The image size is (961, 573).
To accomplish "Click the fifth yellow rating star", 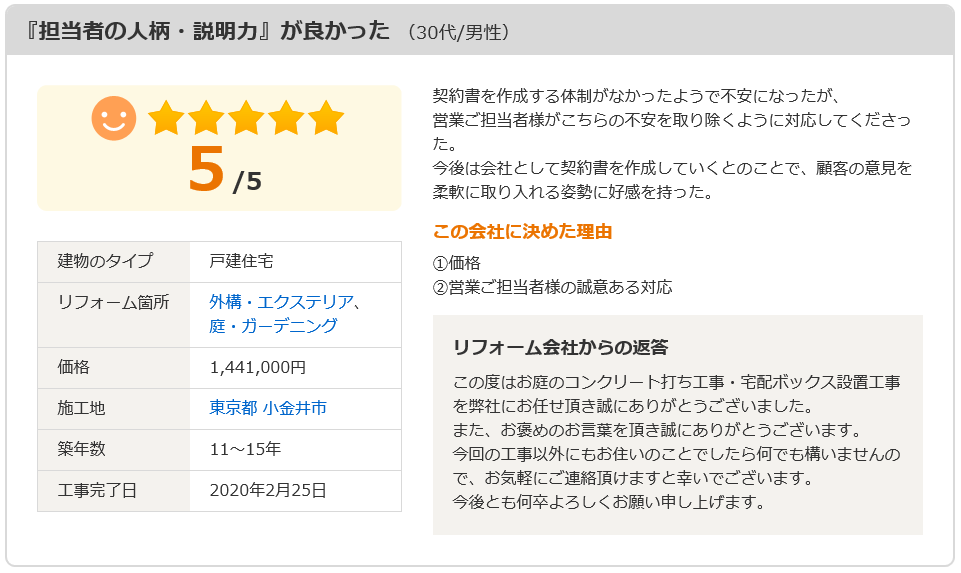I will coord(325,118).
